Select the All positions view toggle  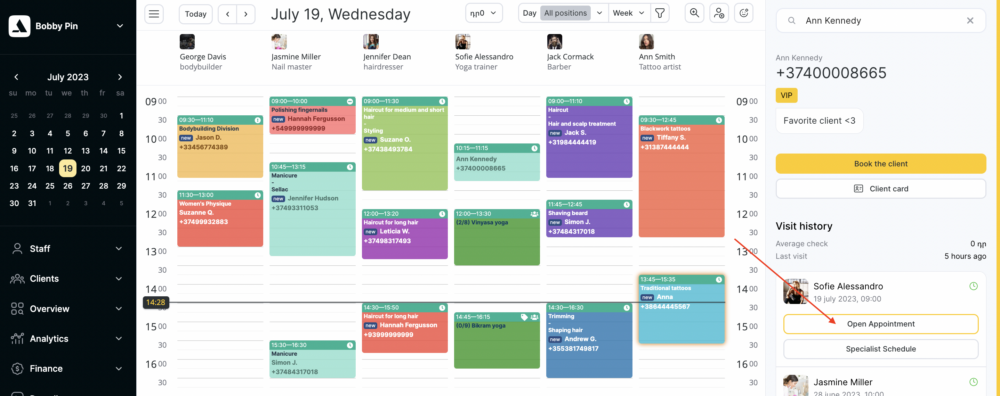[565, 13]
